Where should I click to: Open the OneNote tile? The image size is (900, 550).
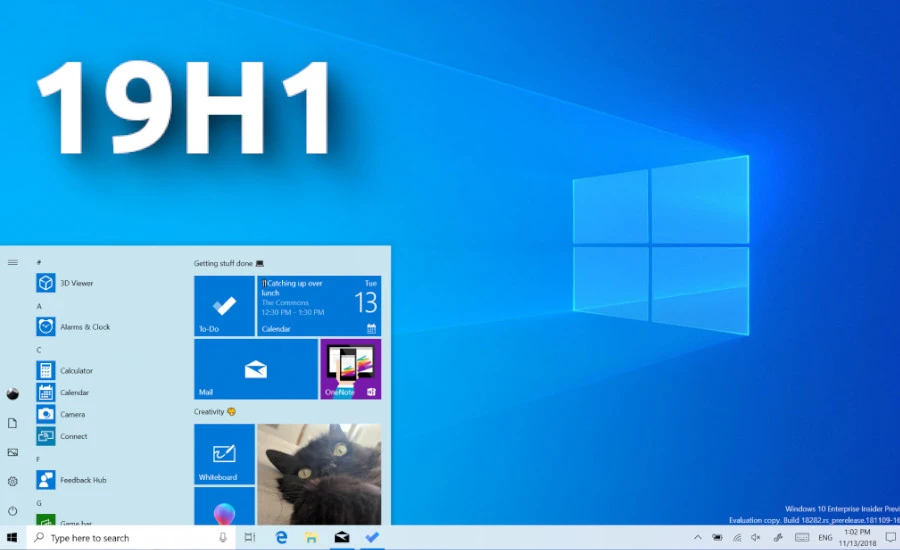click(351, 369)
